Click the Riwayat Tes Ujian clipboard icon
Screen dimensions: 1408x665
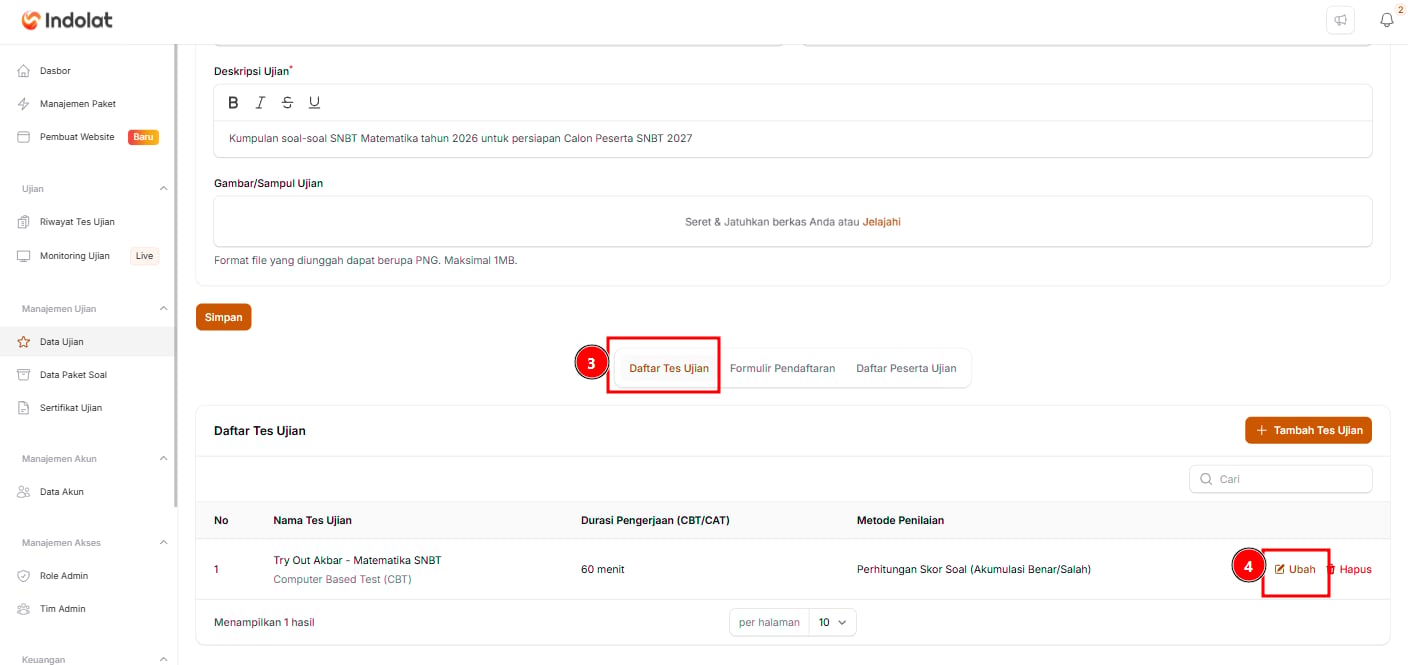(24, 222)
